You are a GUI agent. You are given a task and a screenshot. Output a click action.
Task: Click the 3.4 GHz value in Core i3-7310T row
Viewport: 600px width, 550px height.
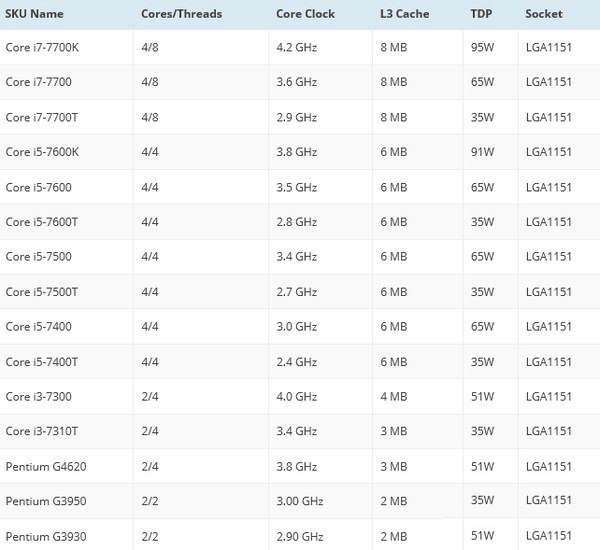coord(297,431)
